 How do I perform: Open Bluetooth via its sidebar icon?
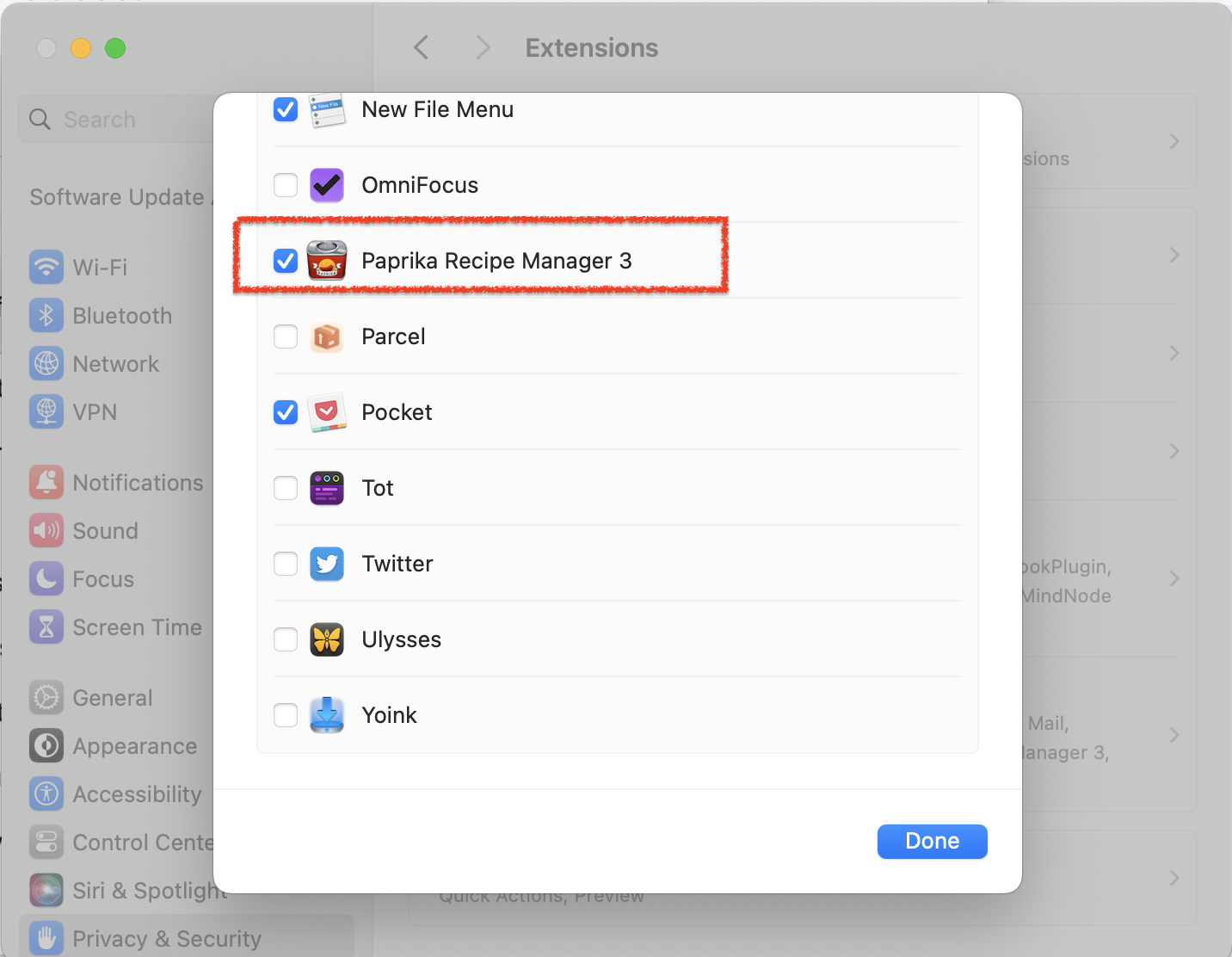tap(46, 316)
